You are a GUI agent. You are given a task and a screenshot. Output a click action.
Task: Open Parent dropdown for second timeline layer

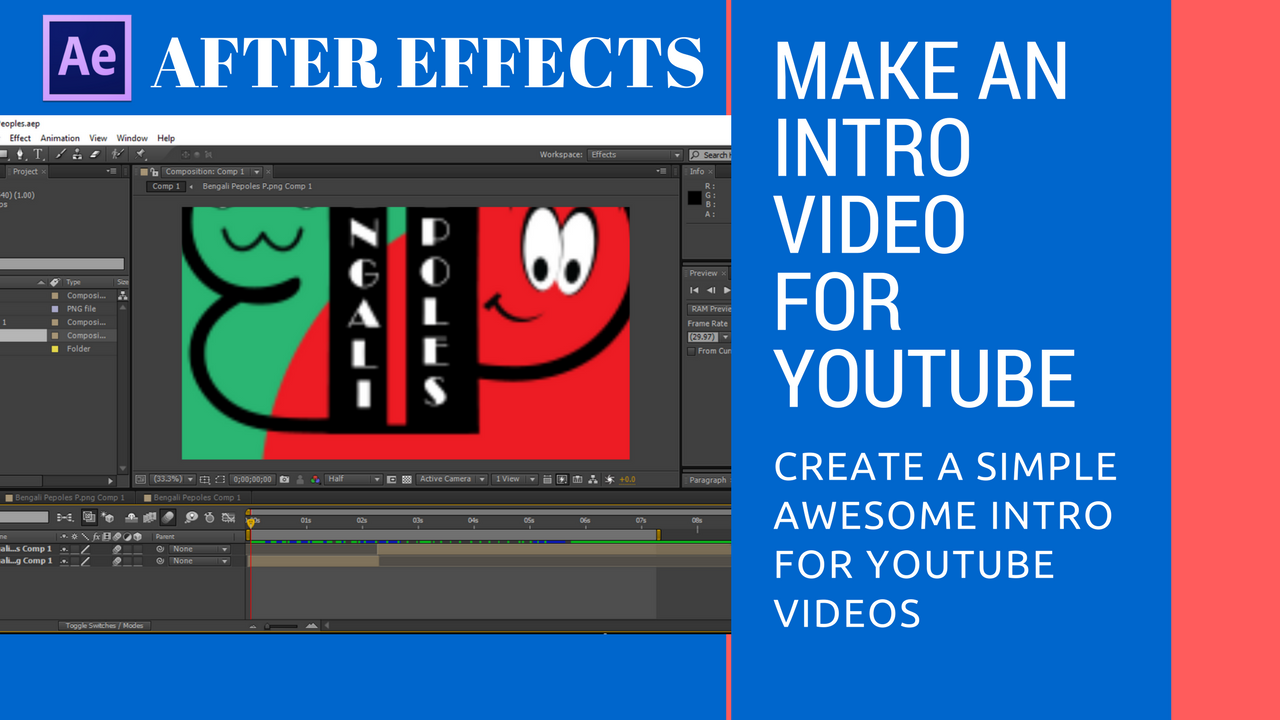pos(199,561)
